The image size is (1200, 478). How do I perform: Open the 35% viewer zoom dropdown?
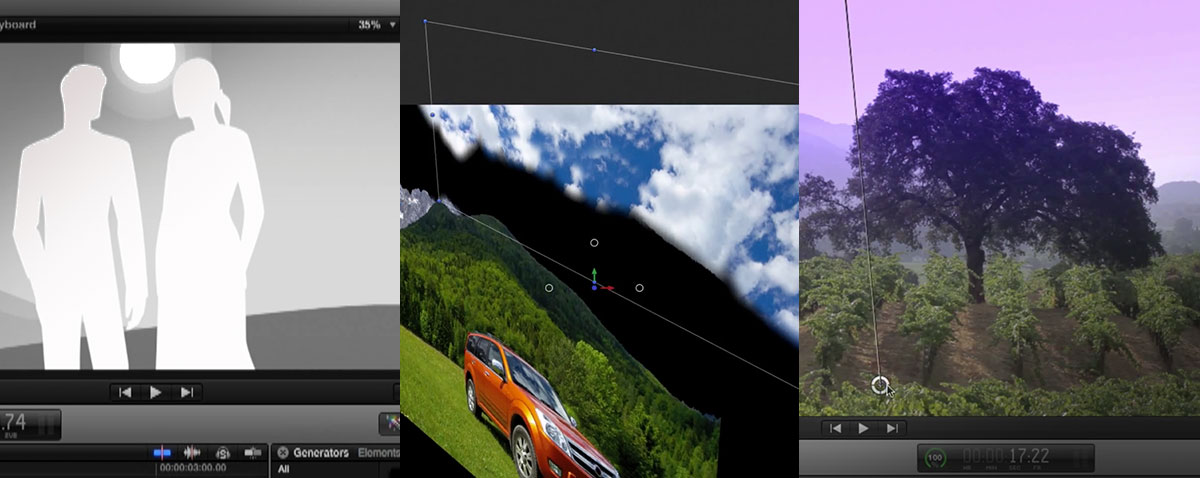tap(377, 25)
